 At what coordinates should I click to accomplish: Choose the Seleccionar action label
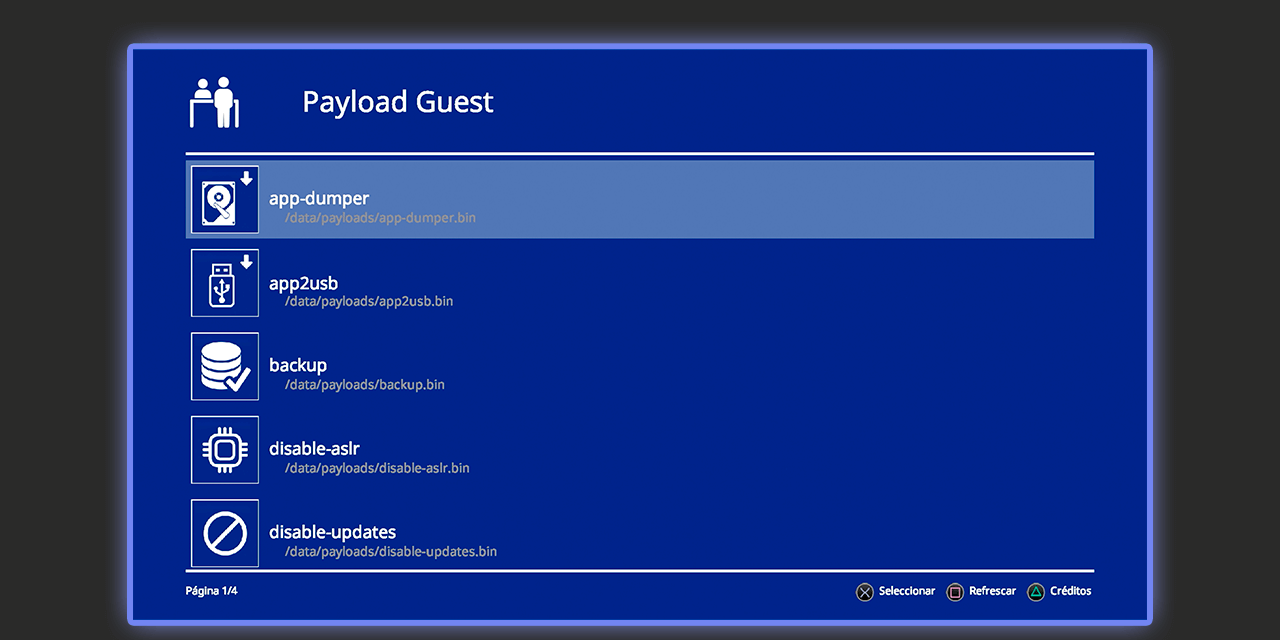click(x=907, y=591)
